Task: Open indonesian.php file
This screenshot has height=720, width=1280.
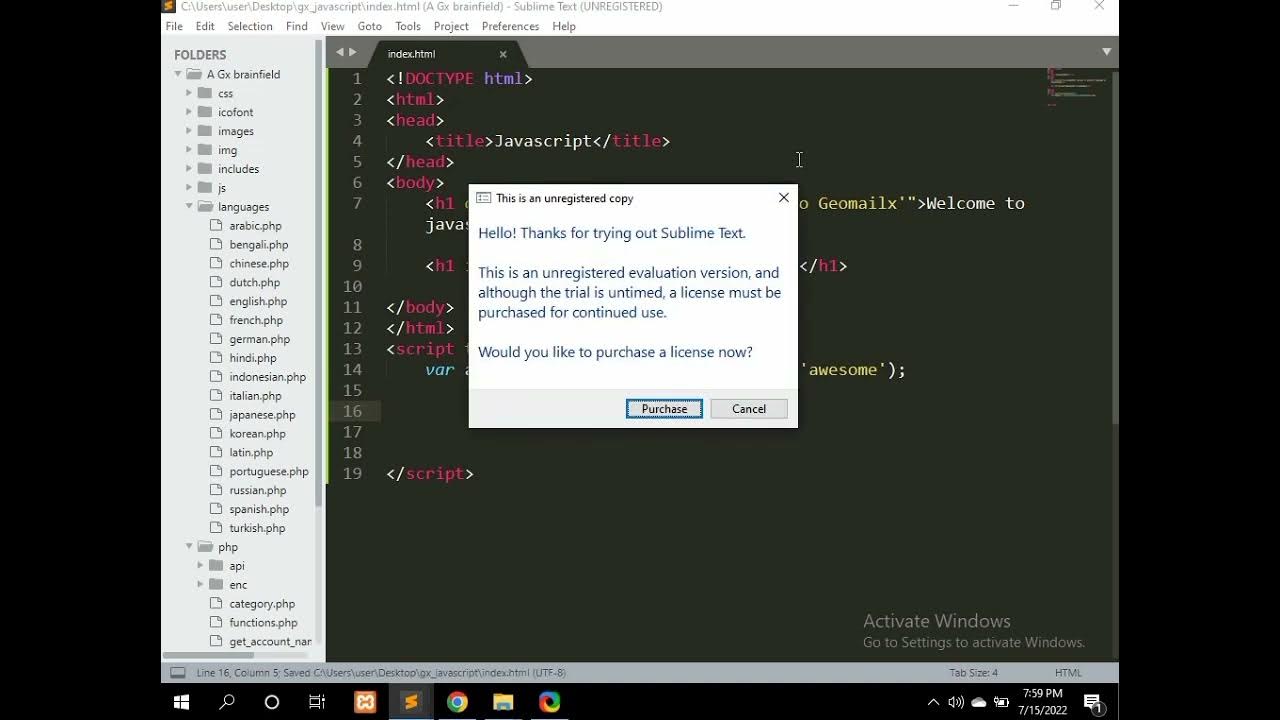Action: (267, 377)
